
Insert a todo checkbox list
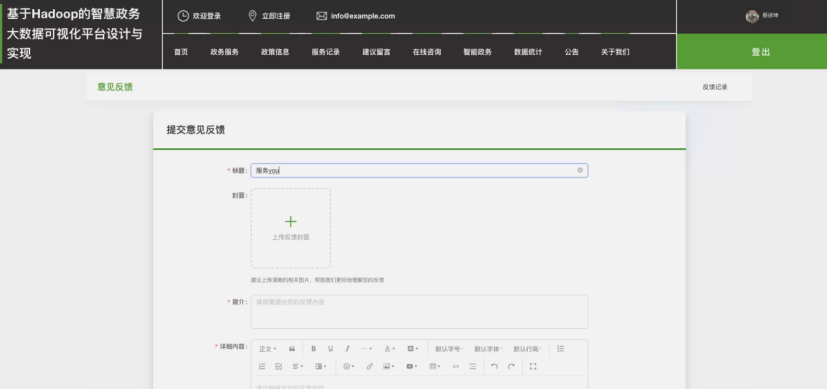(x=278, y=366)
